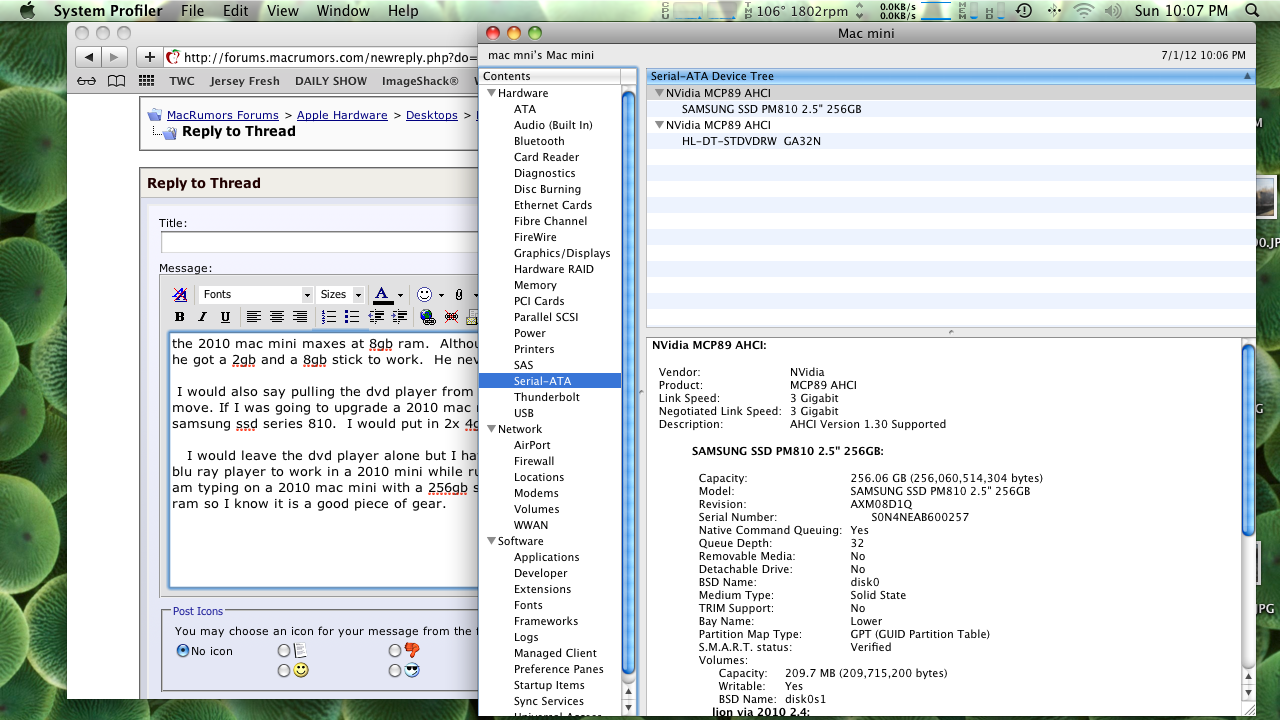This screenshot has width=1280, height=720.
Task: Collapse second NVidia MCP89 AHCI tree node
Action: 659,125
